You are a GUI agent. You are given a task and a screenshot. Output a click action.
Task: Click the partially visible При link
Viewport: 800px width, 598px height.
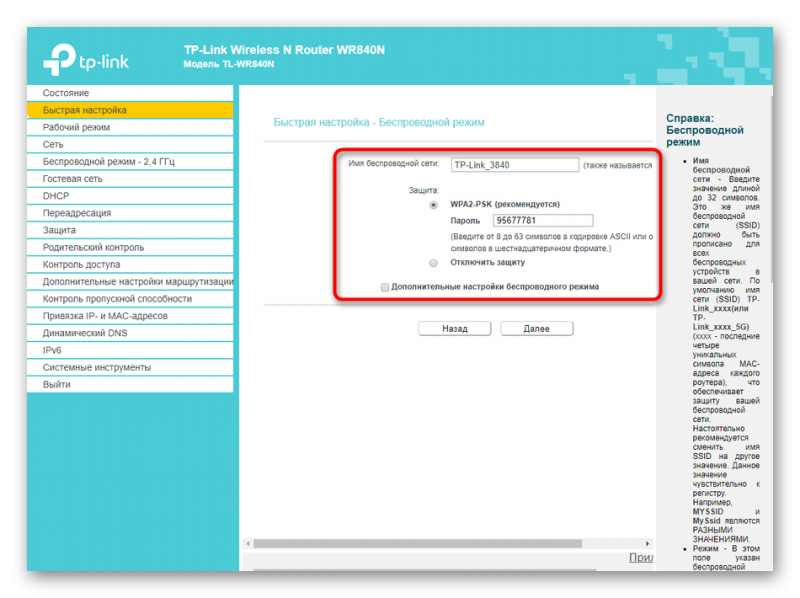pyautogui.click(x=641, y=558)
